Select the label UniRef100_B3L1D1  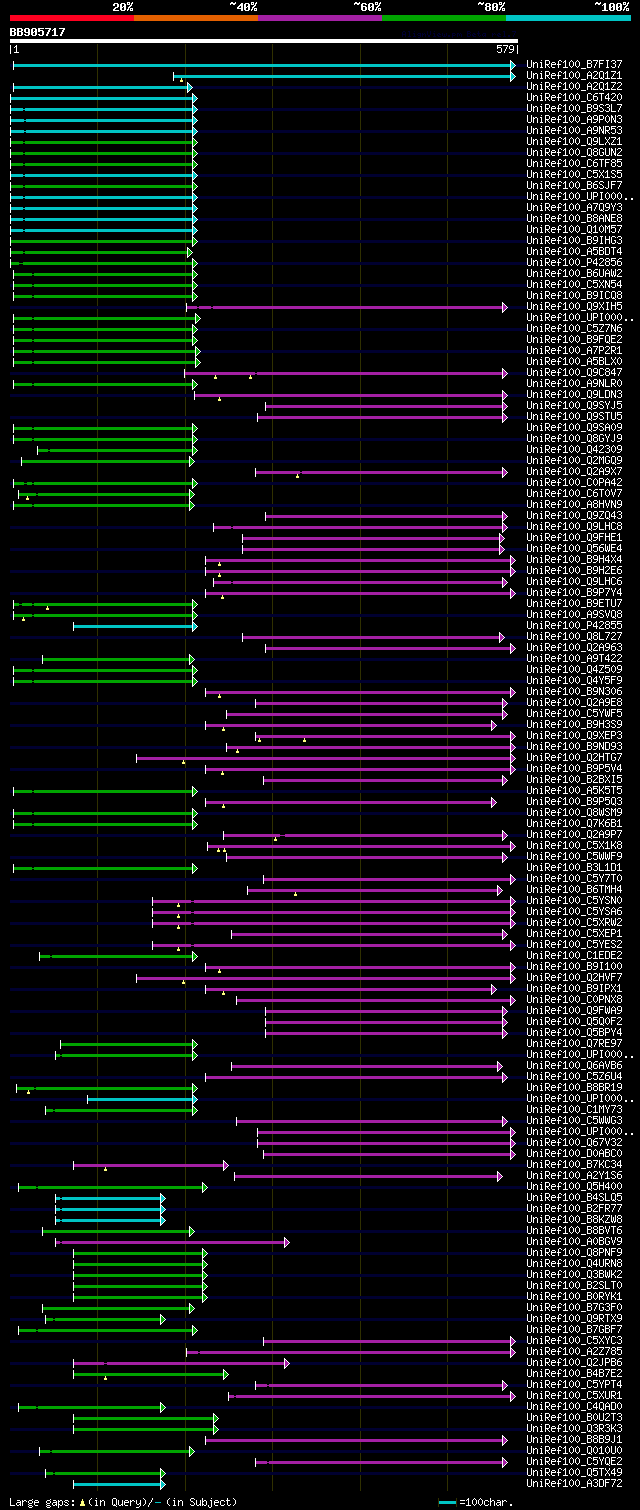tap(574, 867)
